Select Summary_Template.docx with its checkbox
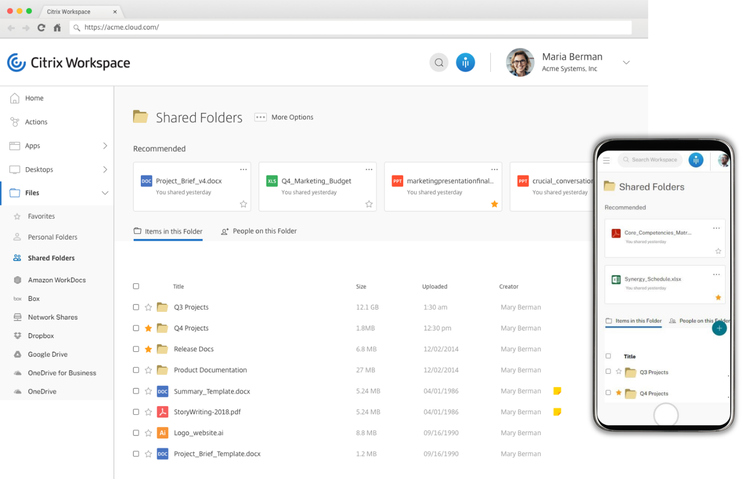750x479 pixels. [x=136, y=391]
